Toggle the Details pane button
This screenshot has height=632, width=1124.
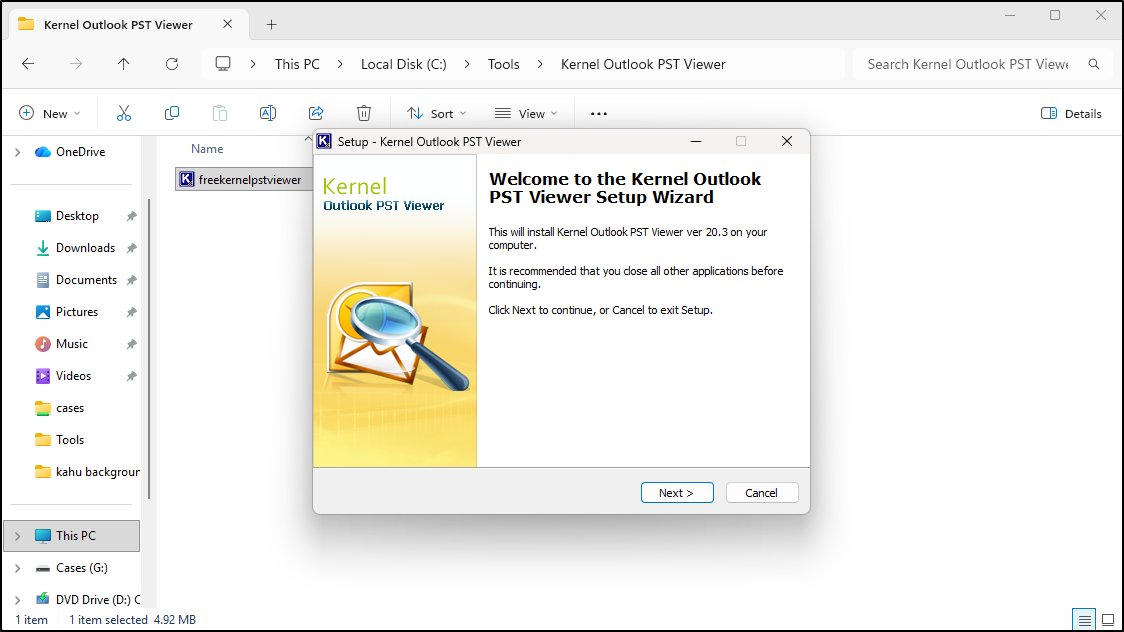click(1071, 113)
